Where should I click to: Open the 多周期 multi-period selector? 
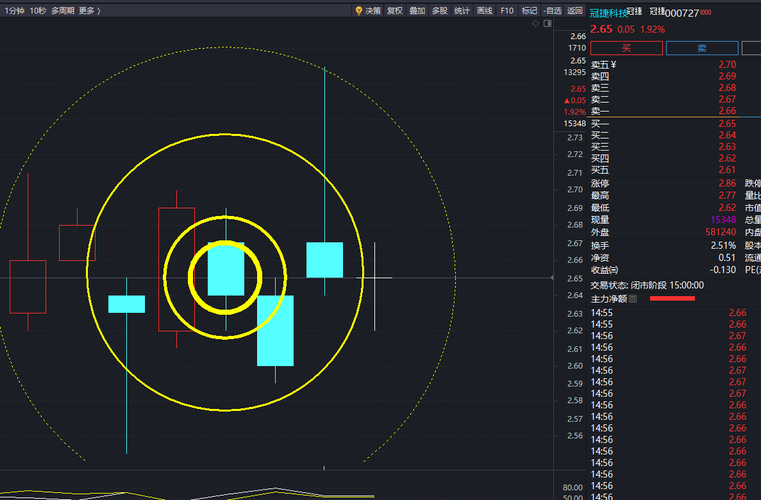click(62, 11)
